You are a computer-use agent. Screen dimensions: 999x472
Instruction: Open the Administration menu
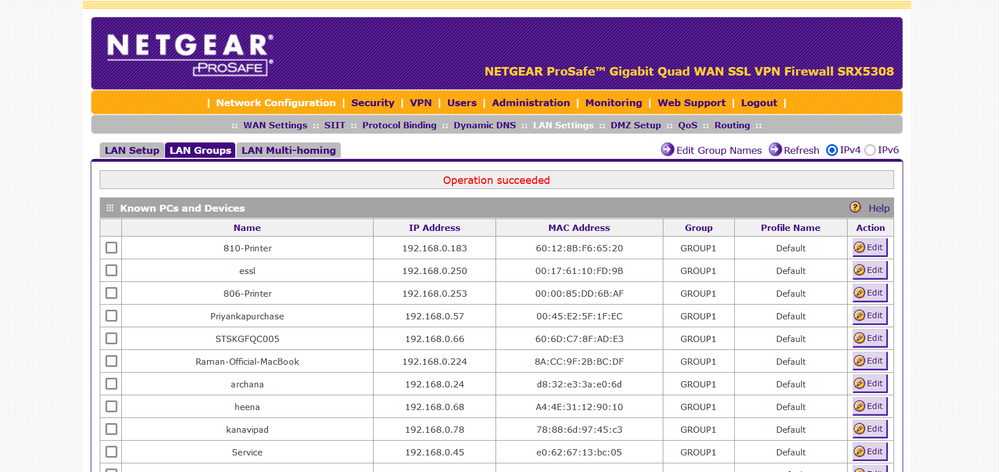tap(531, 103)
